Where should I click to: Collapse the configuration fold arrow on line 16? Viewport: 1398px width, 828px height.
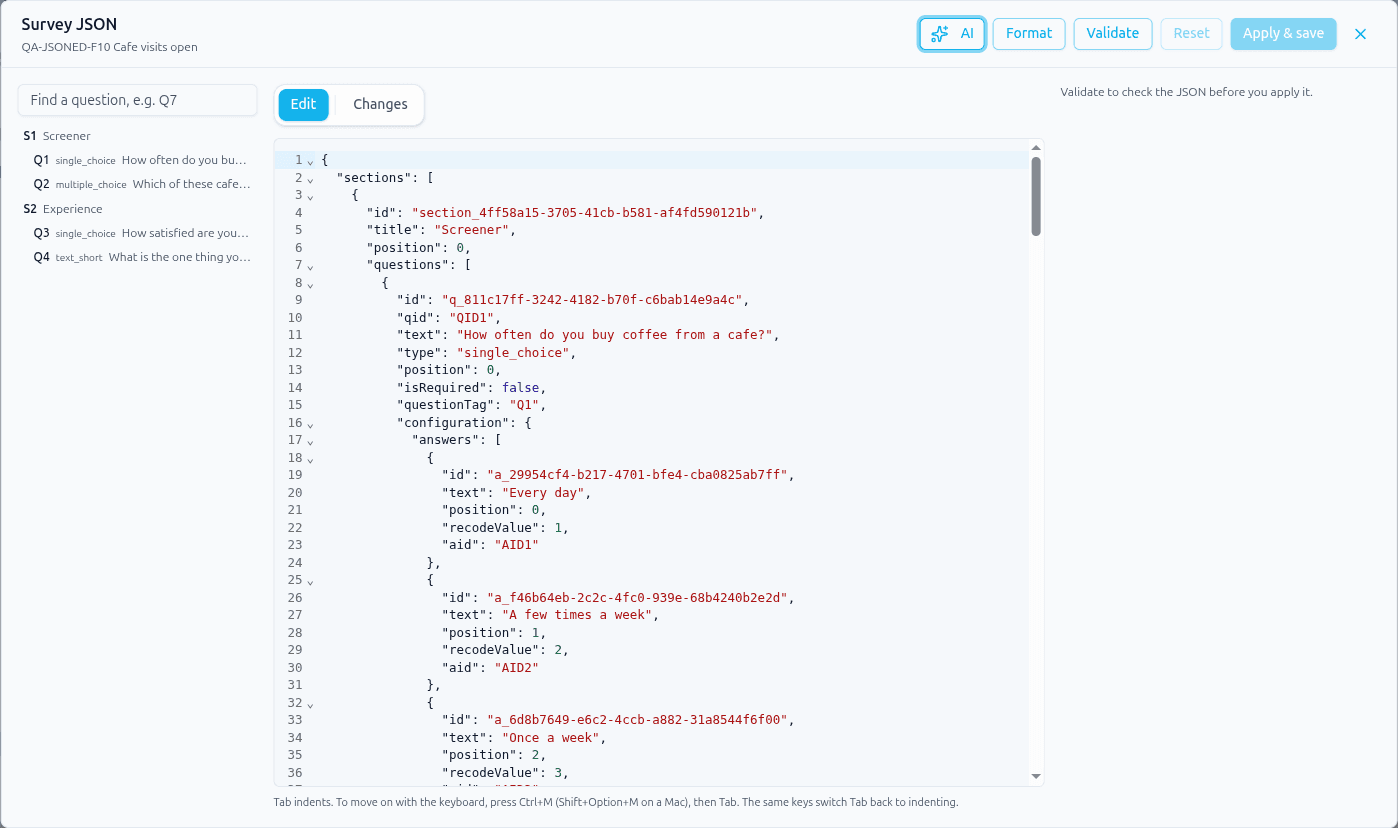pos(310,424)
